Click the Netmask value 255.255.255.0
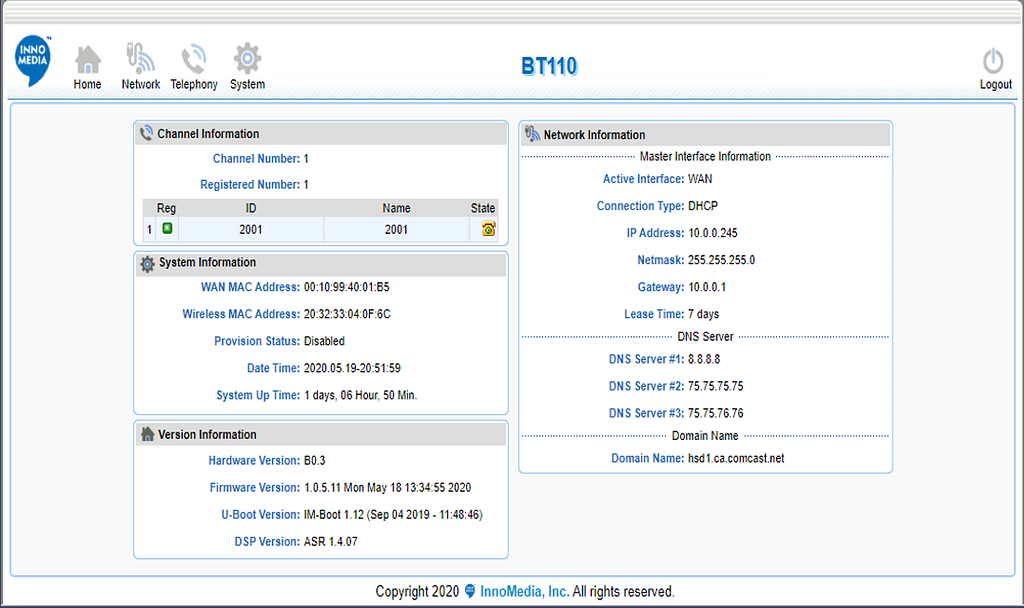Image resolution: width=1024 pixels, height=608 pixels. pyautogui.click(x=722, y=260)
